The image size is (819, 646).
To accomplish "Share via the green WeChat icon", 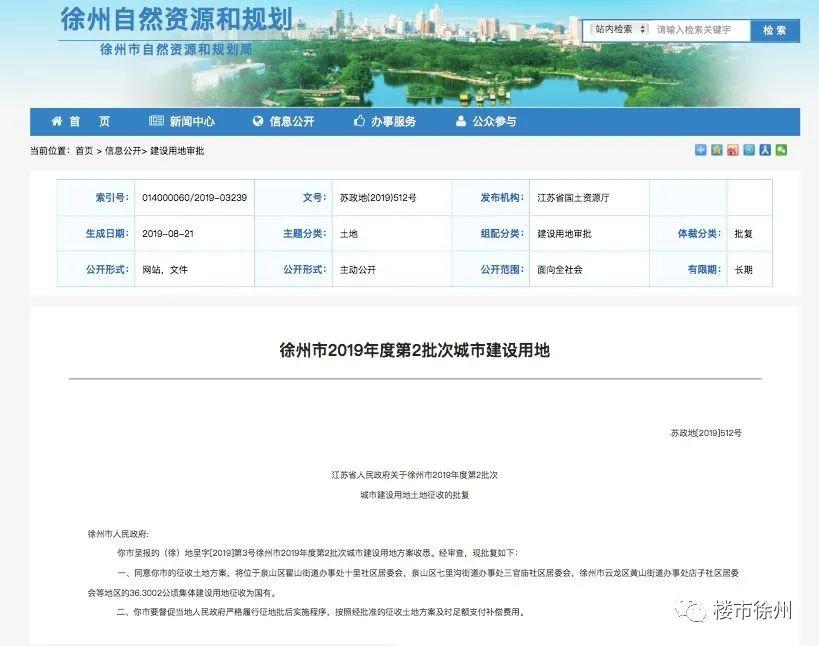I will coord(781,150).
